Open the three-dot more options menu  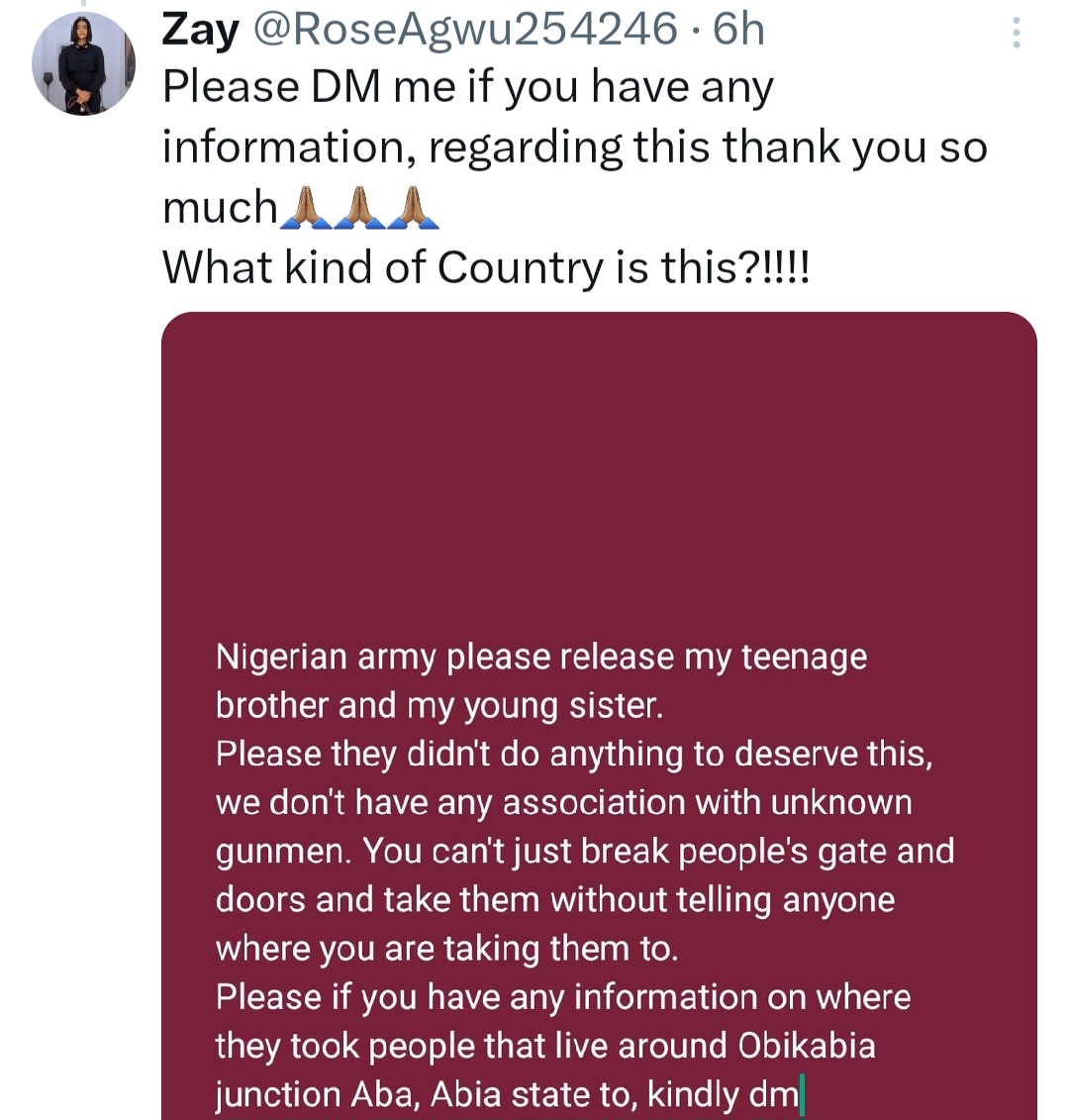click(1016, 35)
